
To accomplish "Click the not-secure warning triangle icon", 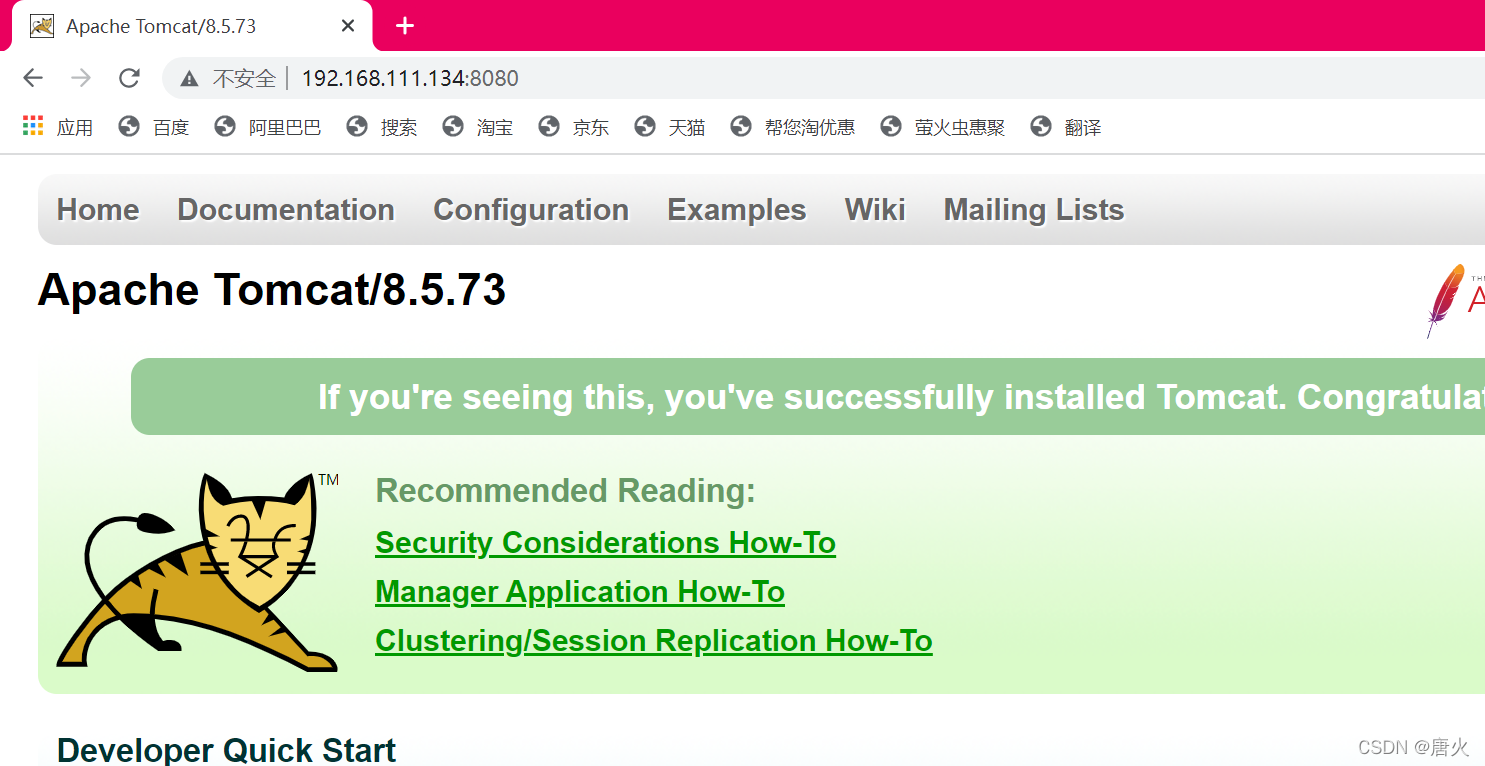I will point(189,78).
